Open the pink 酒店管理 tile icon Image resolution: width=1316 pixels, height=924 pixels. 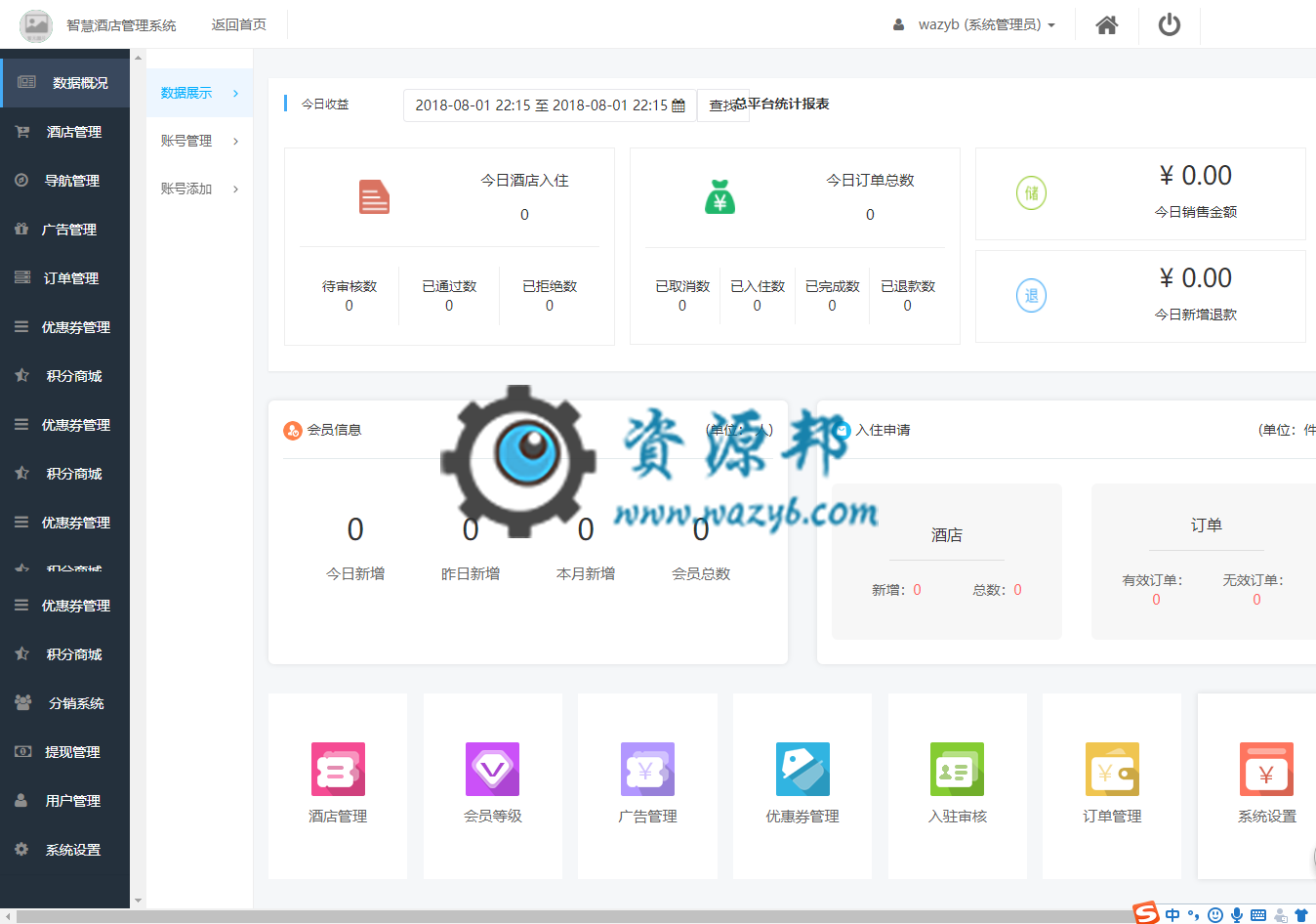coord(338,769)
